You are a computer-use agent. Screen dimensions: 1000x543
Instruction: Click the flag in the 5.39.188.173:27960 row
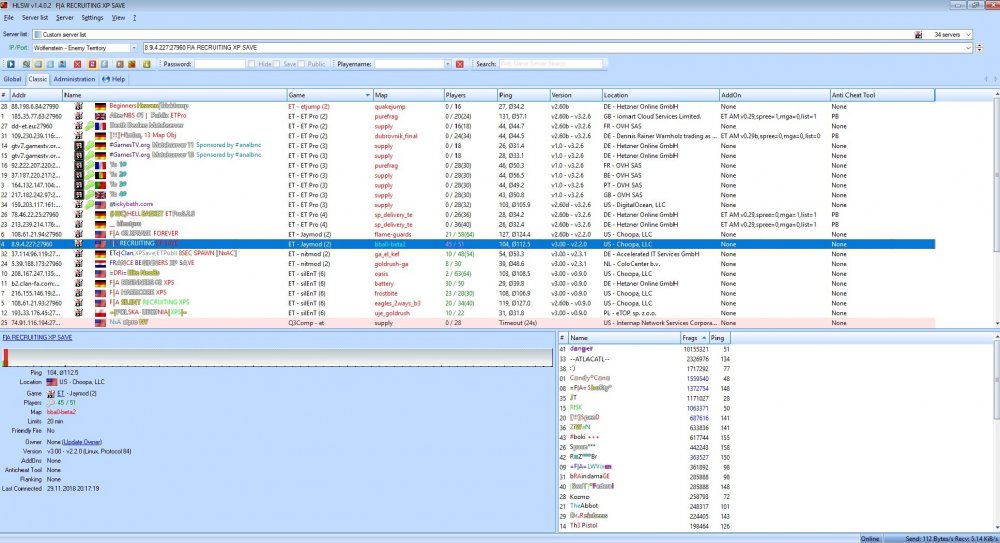click(100, 264)
